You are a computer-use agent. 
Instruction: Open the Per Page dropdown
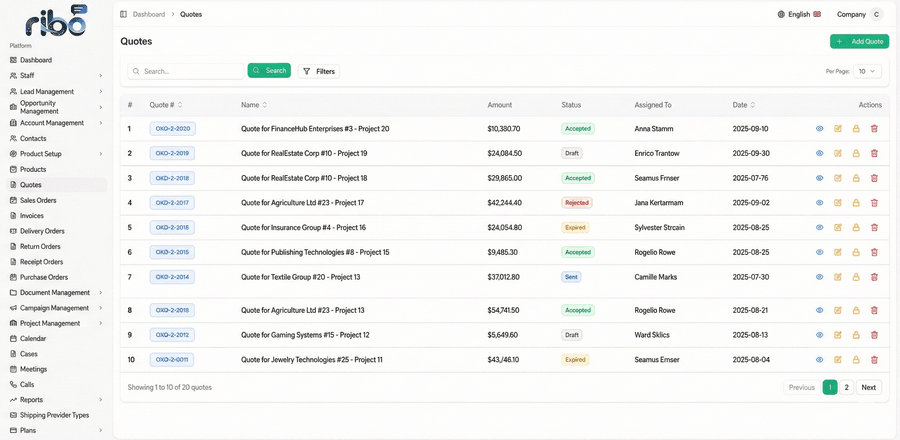[867, 71]
